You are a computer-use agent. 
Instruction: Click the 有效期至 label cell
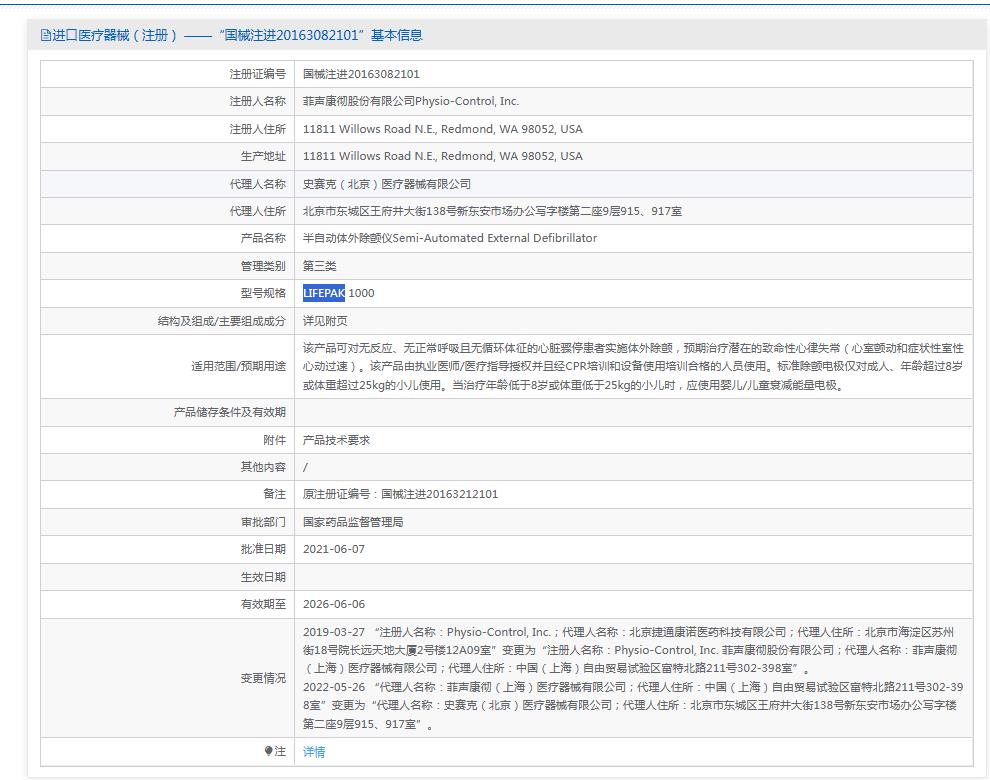[x=167, y=604]
